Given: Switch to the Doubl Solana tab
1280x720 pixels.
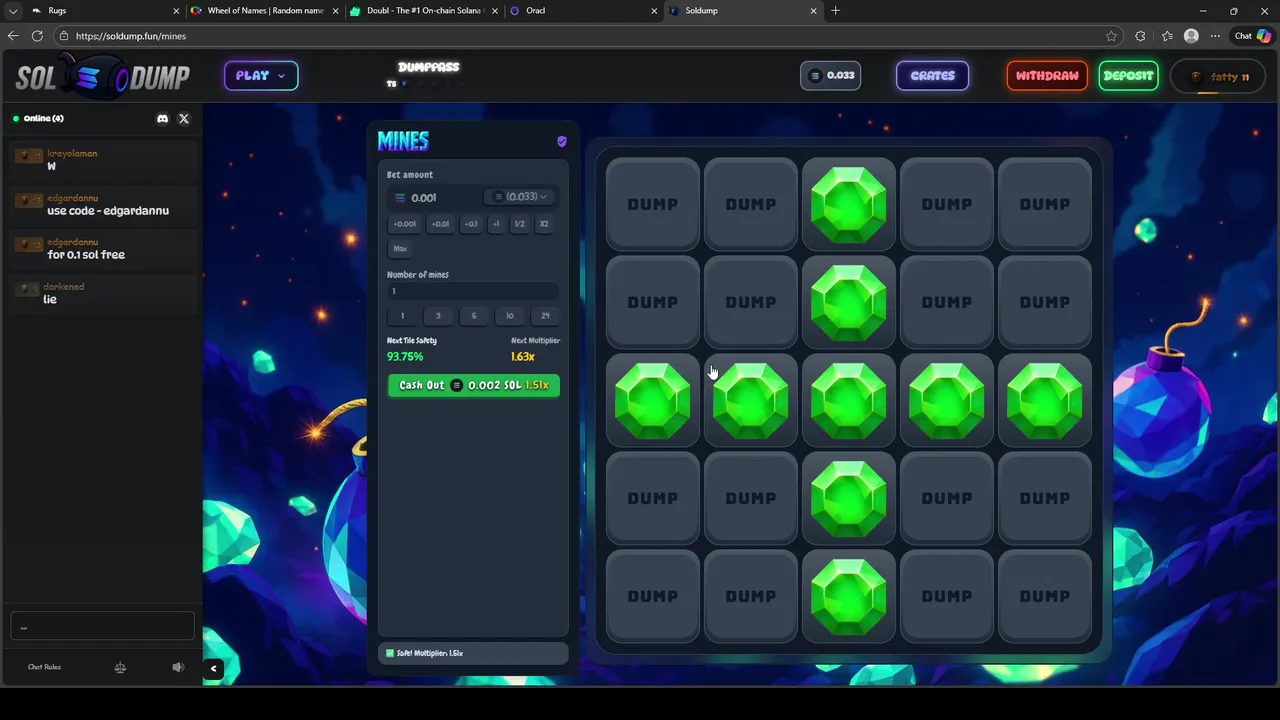Looking at the screenshot, I should (x=425, y=11).
